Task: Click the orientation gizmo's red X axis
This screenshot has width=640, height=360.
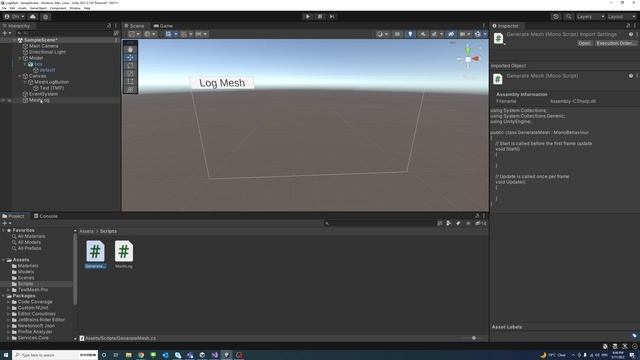Action: click(476, 59)
